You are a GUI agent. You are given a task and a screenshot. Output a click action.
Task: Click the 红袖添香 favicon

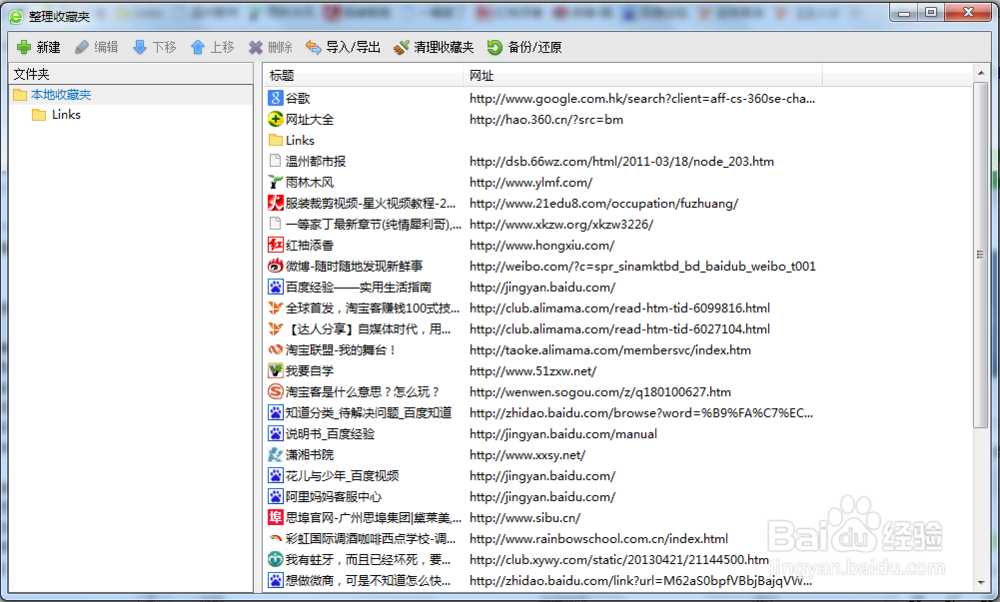(276, 245)
